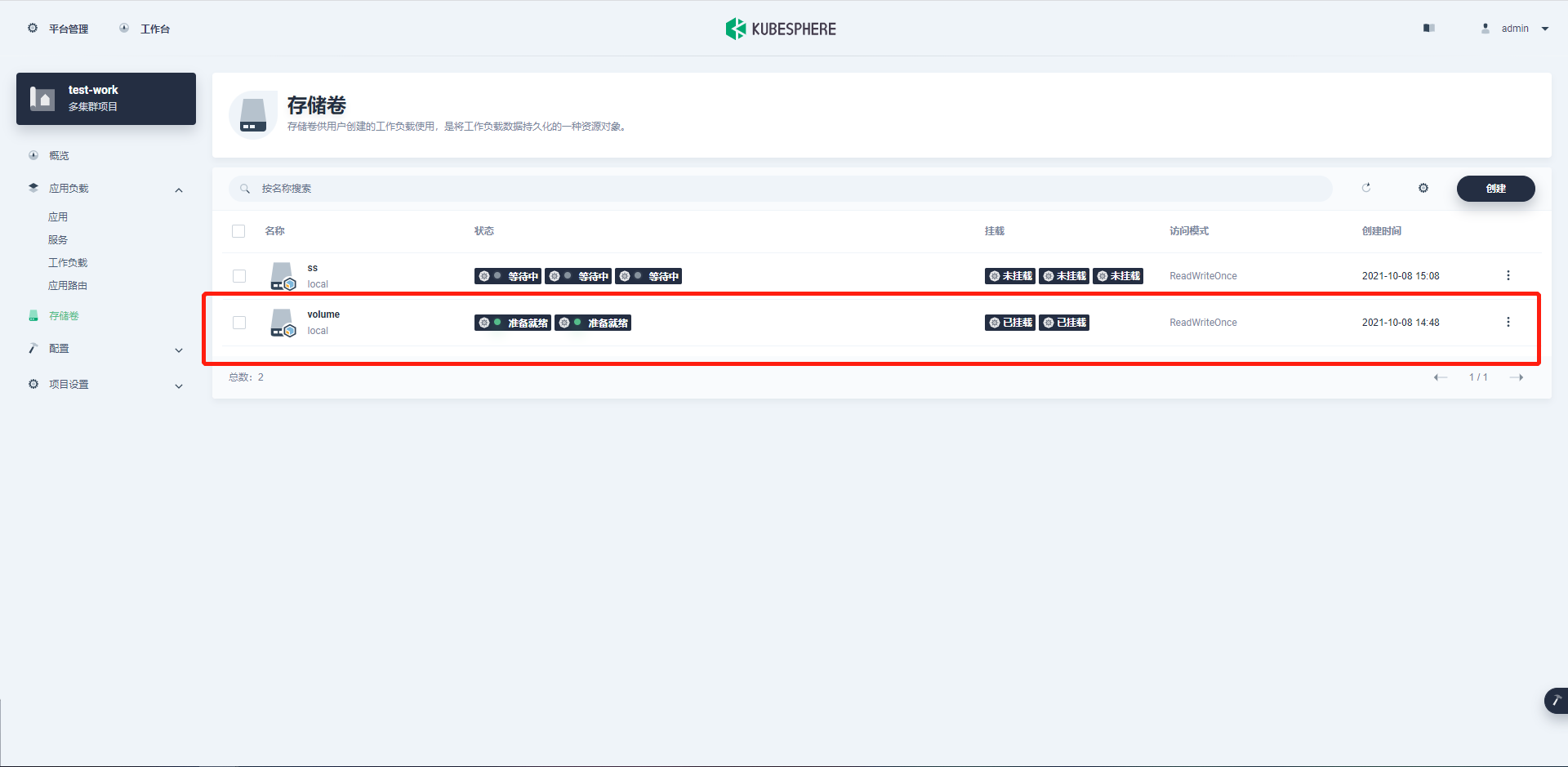This screenshot has height=767, width=1568.
Task: Go to 概览 overview
Action: pyautogui.click(x=59, y=155)
